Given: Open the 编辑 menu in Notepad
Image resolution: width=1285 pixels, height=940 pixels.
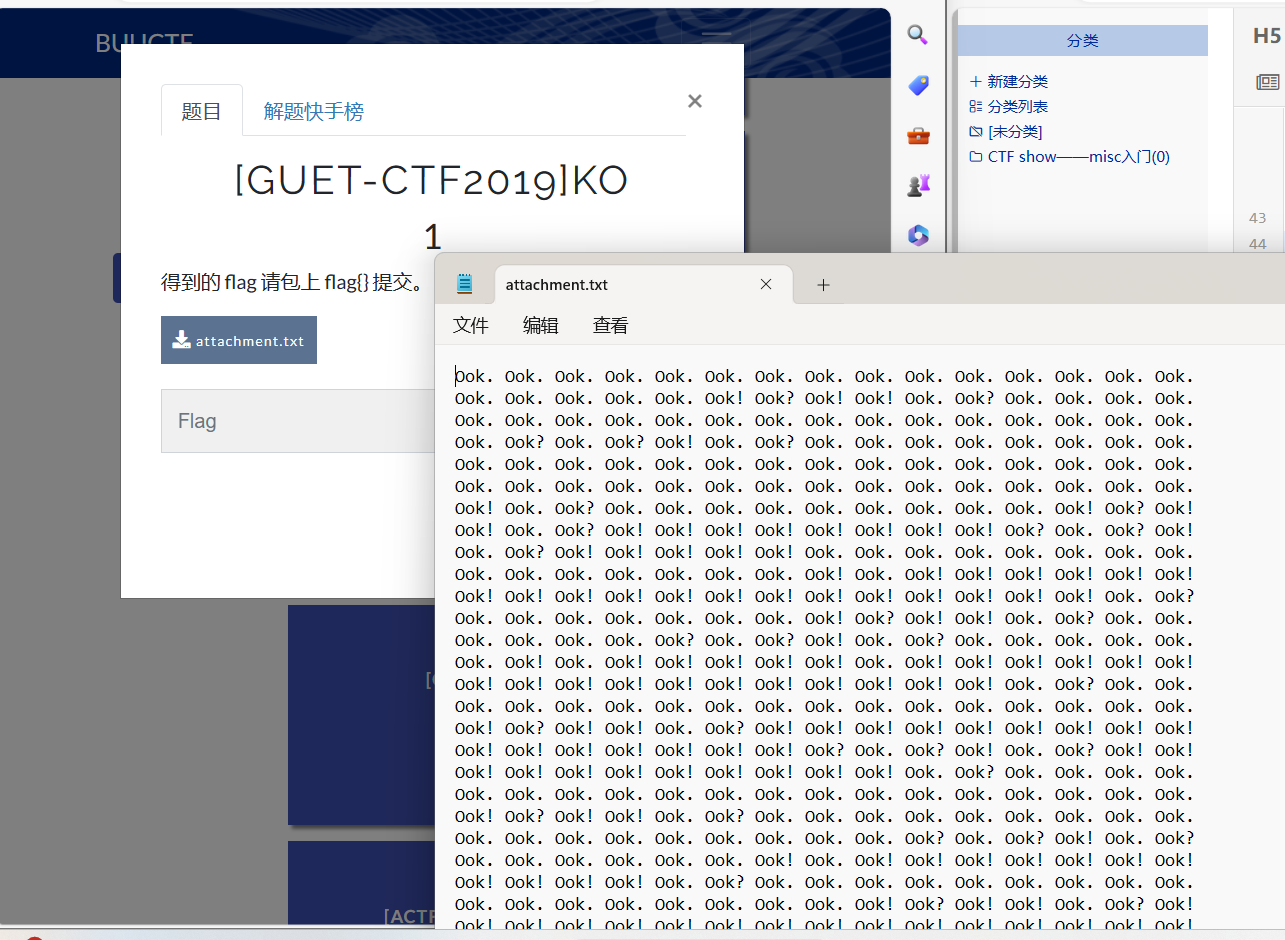Looking at the screenshot, I should [x=541, y=325].
